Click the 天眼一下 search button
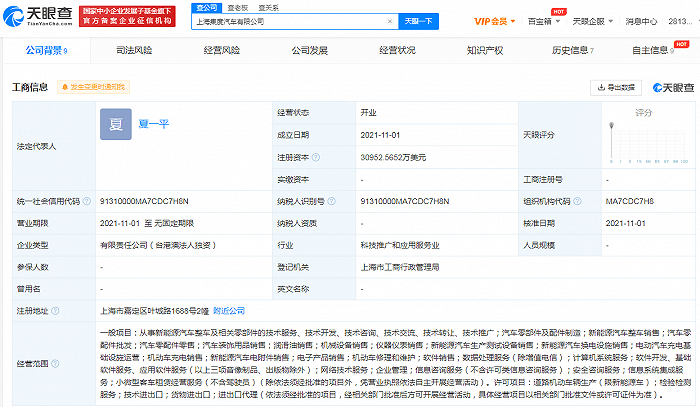This screenshot has height=407, width=700. [x=418, y=21]
